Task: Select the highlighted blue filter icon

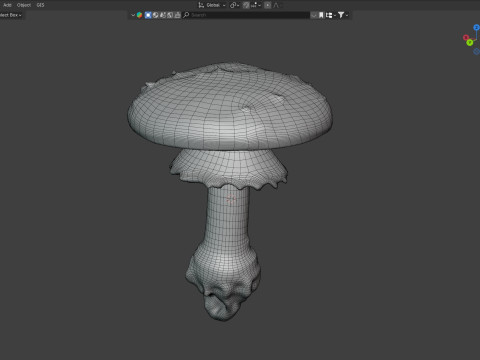Action: coord(148,15)
